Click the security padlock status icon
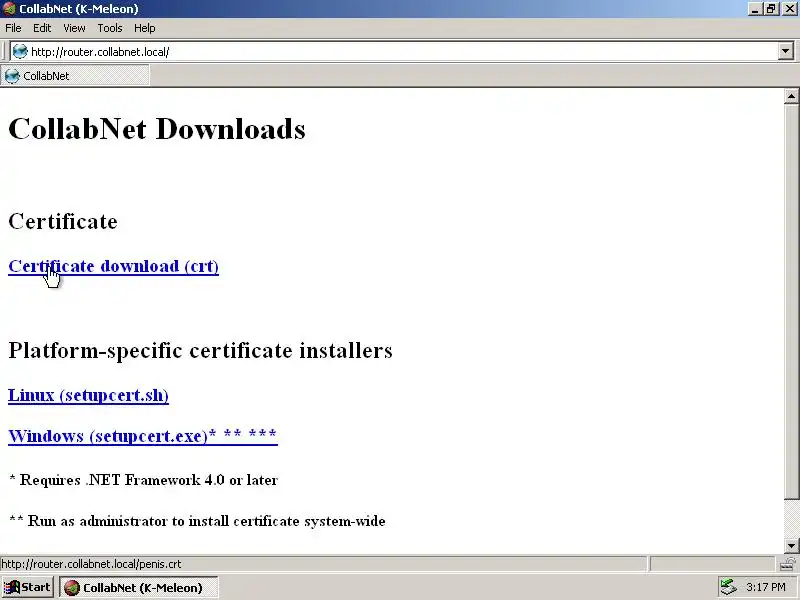The width and height of the screenshot is (800, 600). click(788, 564)
